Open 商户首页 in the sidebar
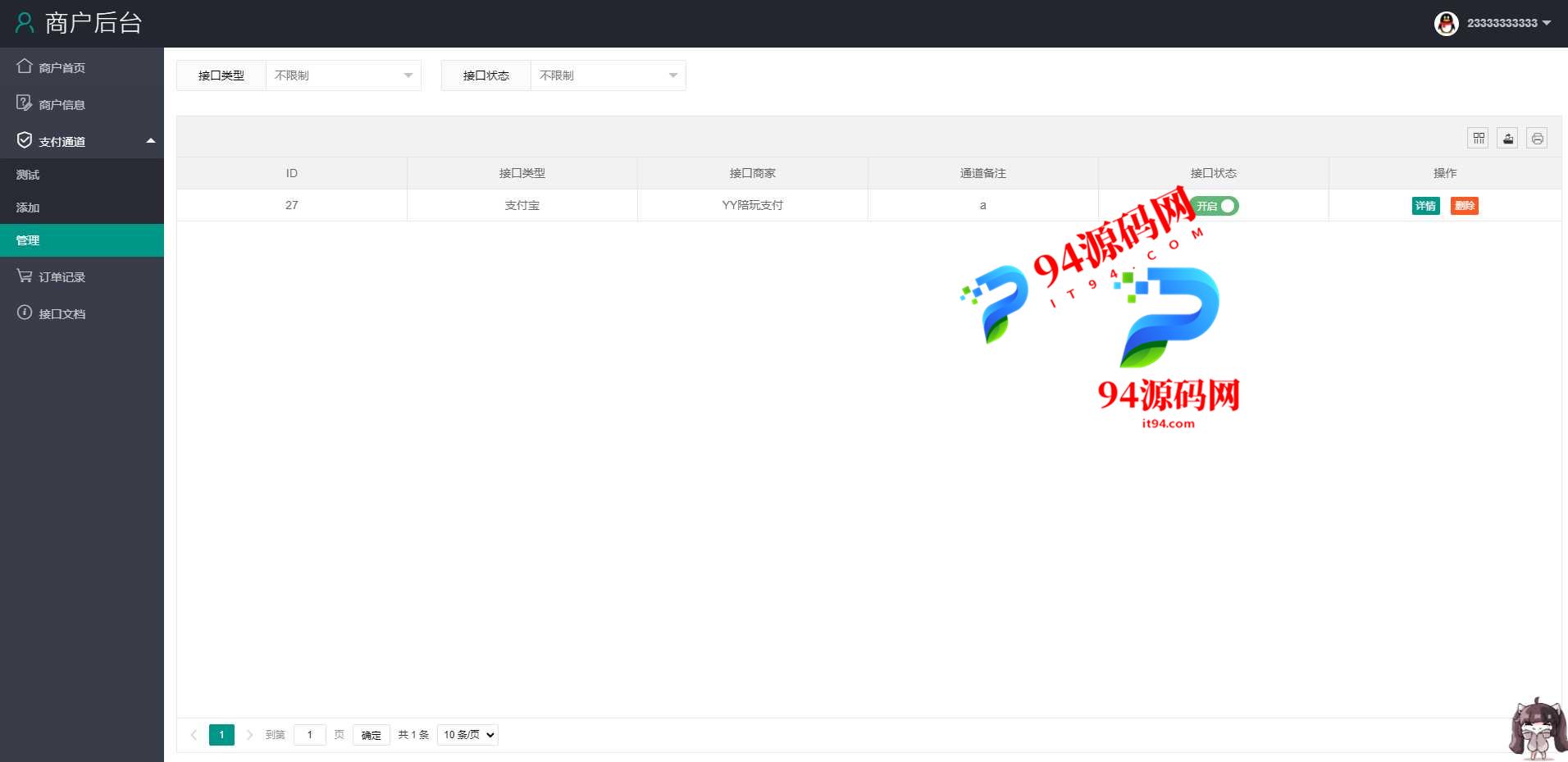Viewport: 1568px width, 762px height. [x=82, y=67]
